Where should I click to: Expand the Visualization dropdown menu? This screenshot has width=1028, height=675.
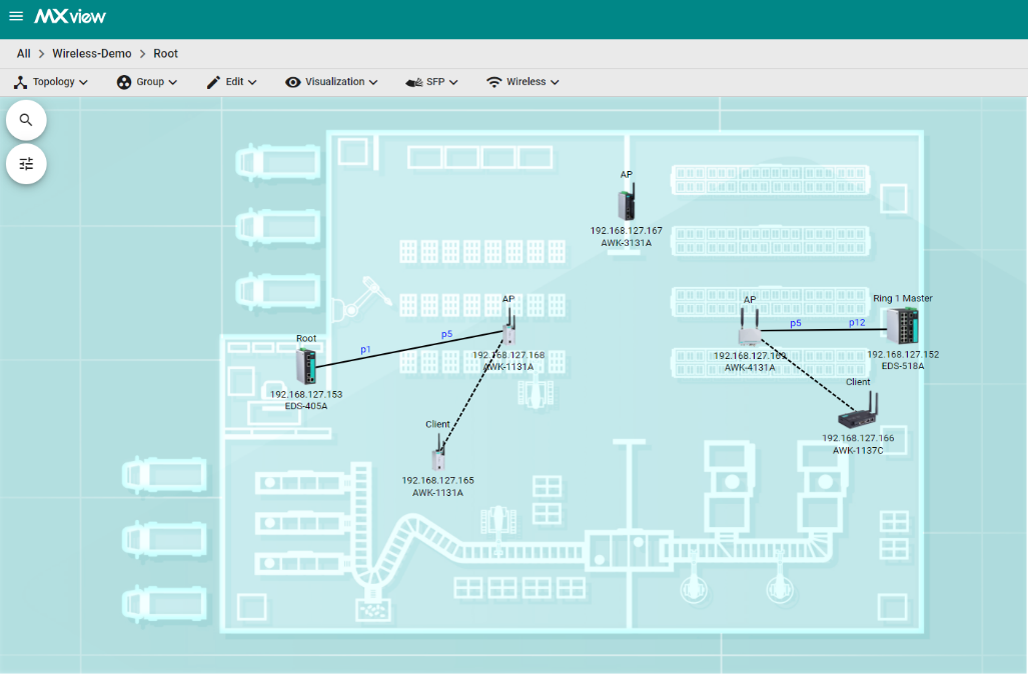click(332, 82)
